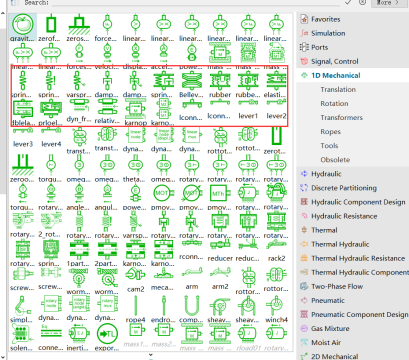Screen dimensions: 409x360
Task: Open the Translation subcategory
Action: (x=338, y=89)
